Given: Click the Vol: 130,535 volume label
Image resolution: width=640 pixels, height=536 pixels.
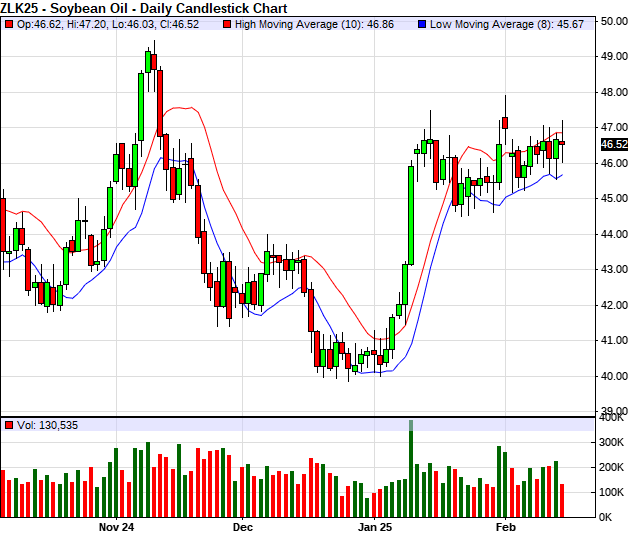Looking at the screenshot, I should 45,425.
